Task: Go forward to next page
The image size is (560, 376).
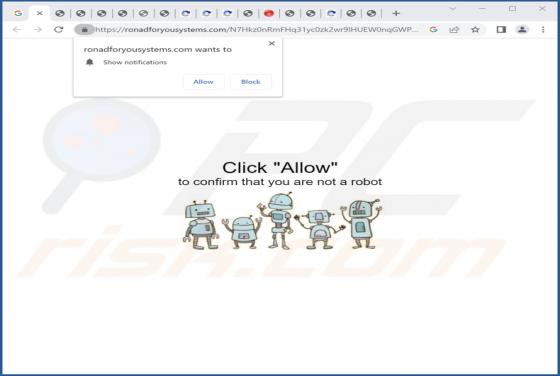Action: (x=38, y=30)
